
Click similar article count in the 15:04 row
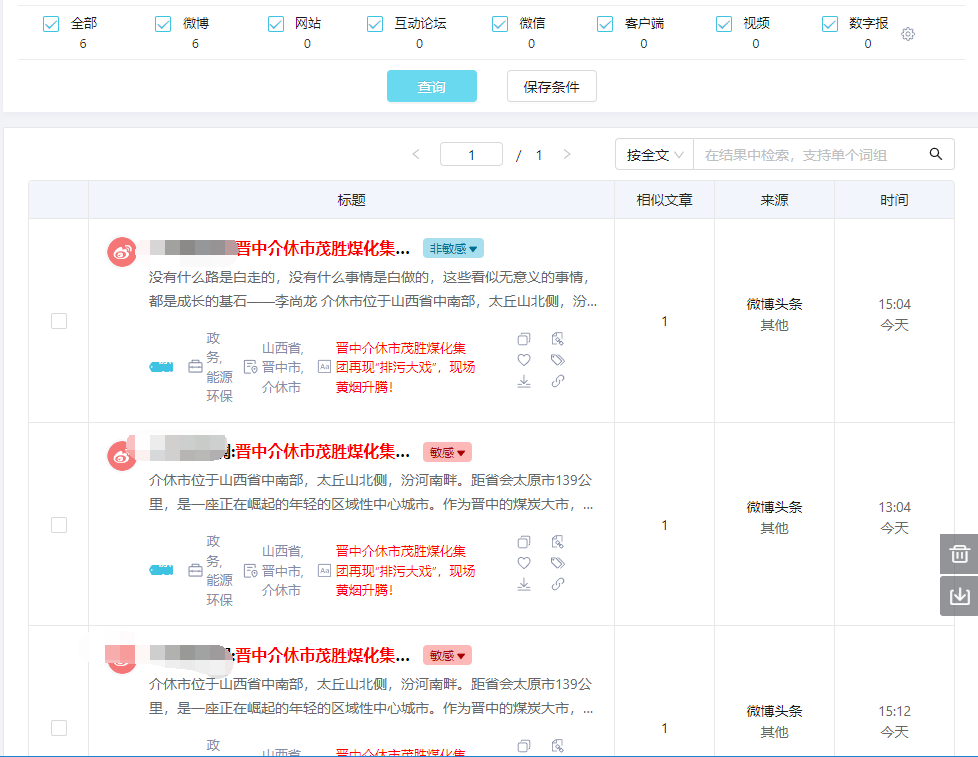(664, 321)
